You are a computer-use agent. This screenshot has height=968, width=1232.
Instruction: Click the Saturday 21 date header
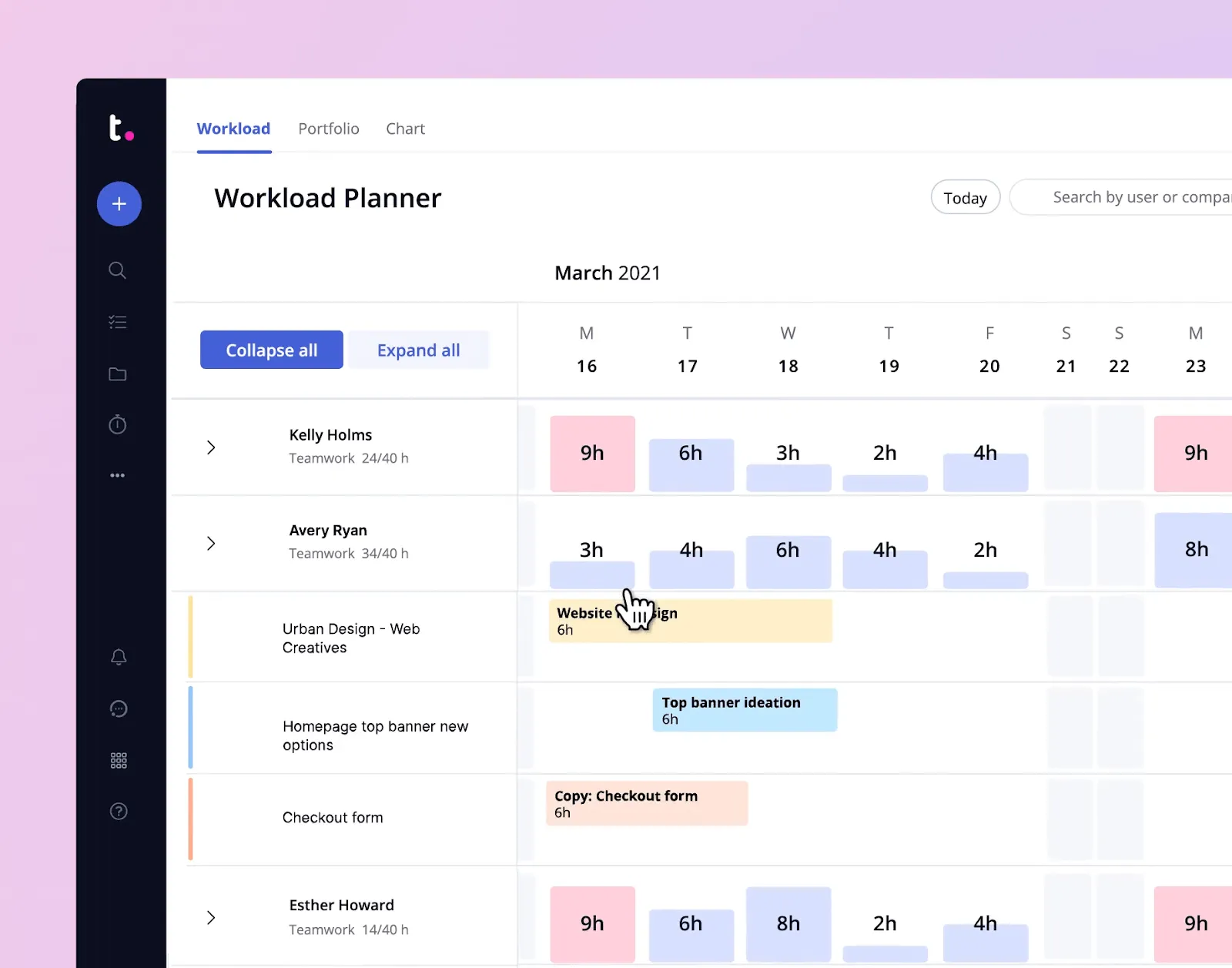[x=1066, y=350]
